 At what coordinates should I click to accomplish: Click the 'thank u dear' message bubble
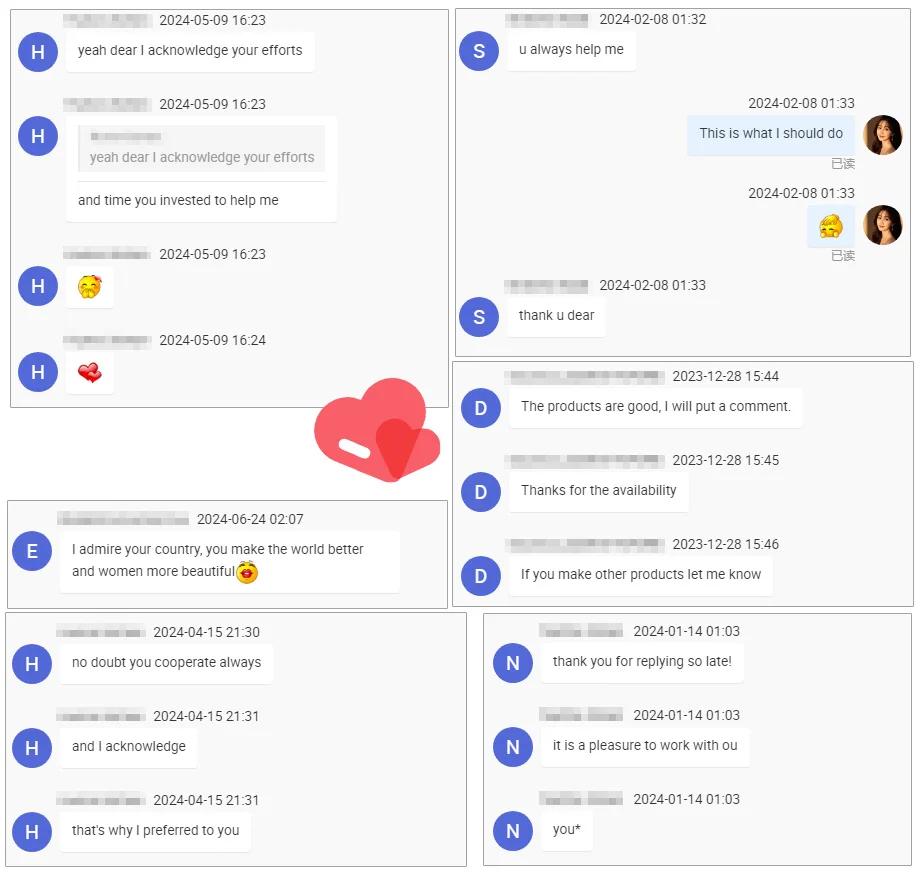point(556,317)
